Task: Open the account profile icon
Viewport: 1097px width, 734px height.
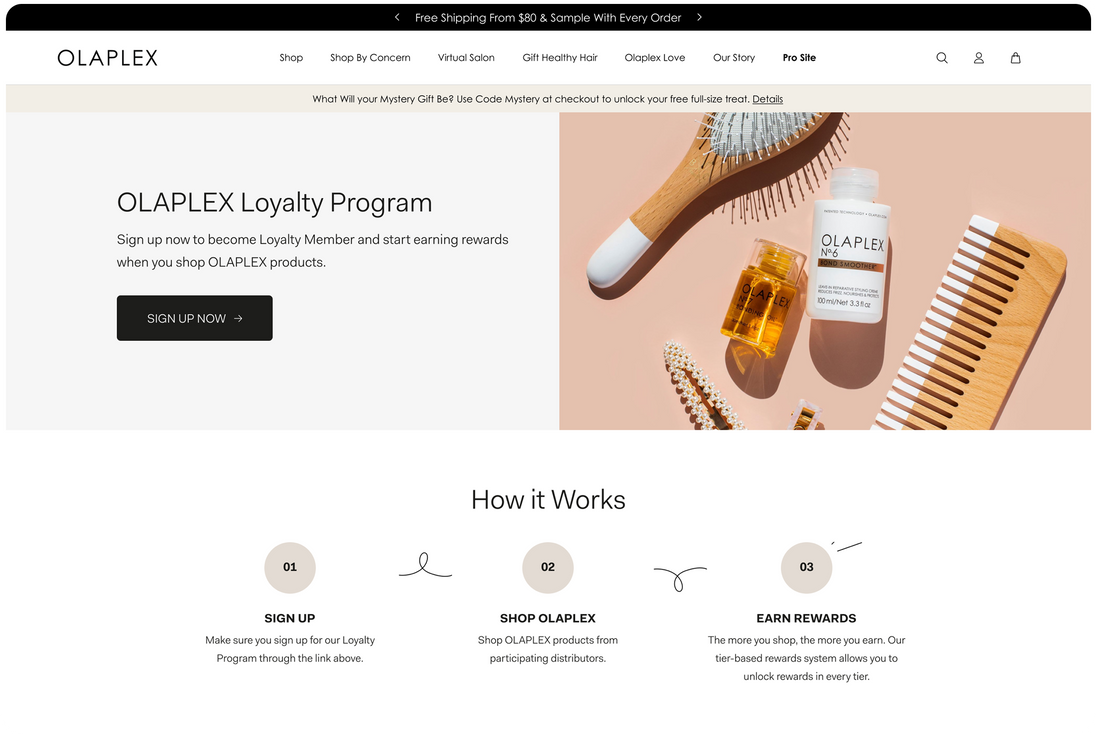Action: (x=979, y=58)
